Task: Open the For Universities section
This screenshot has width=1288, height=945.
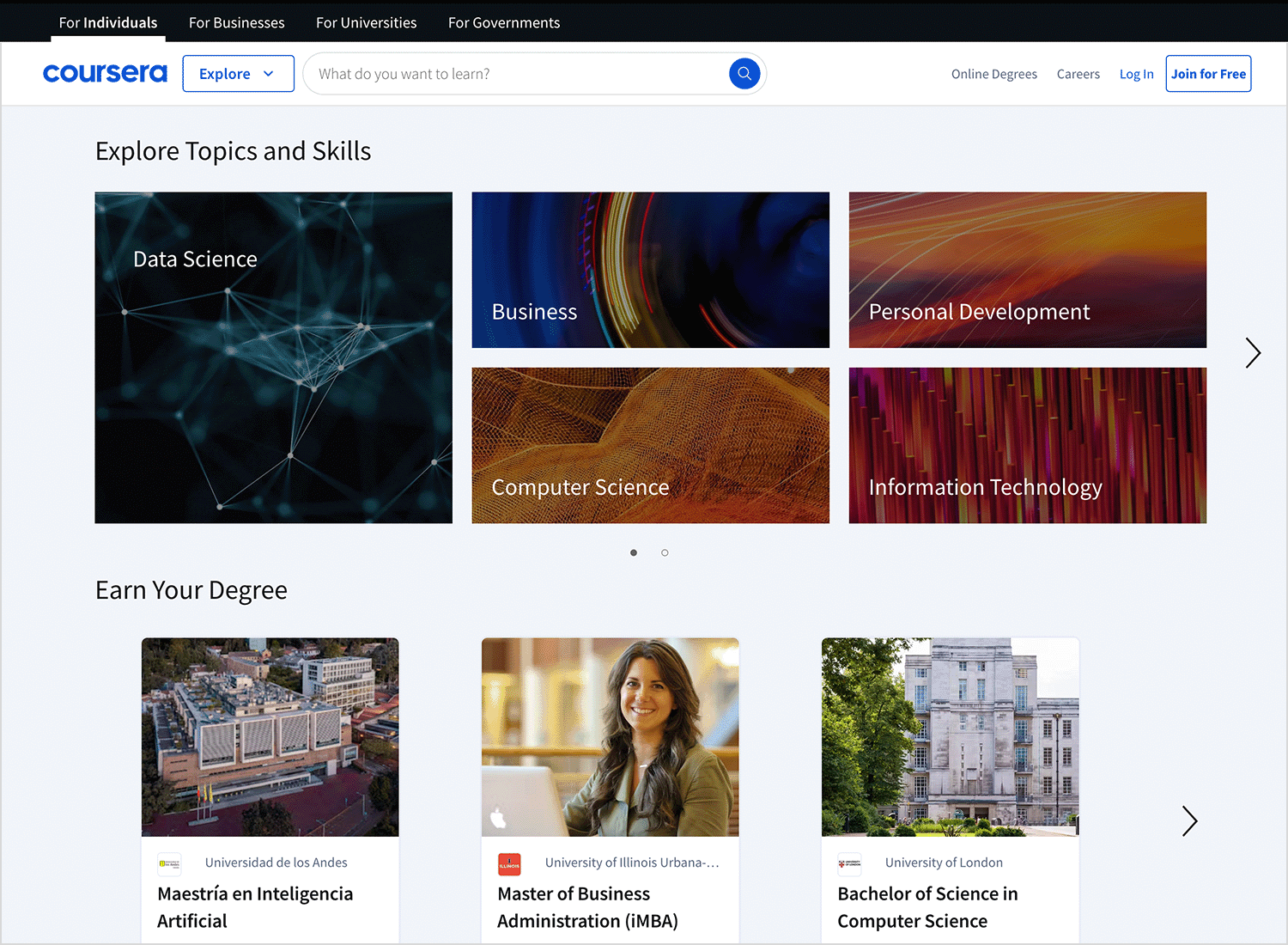Action: (366, 22)
